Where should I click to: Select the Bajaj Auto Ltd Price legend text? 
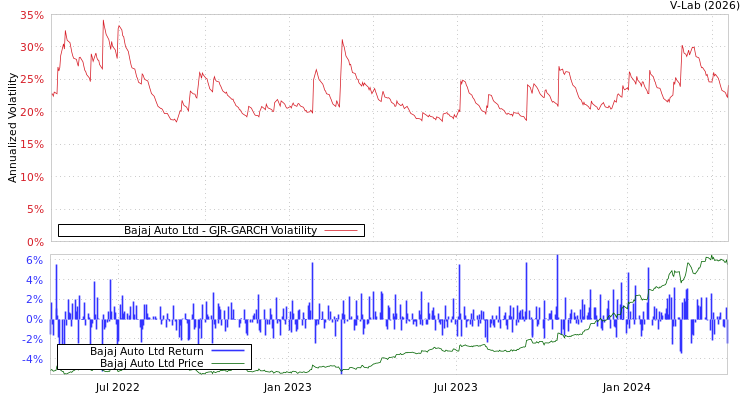tap(151, 363)
